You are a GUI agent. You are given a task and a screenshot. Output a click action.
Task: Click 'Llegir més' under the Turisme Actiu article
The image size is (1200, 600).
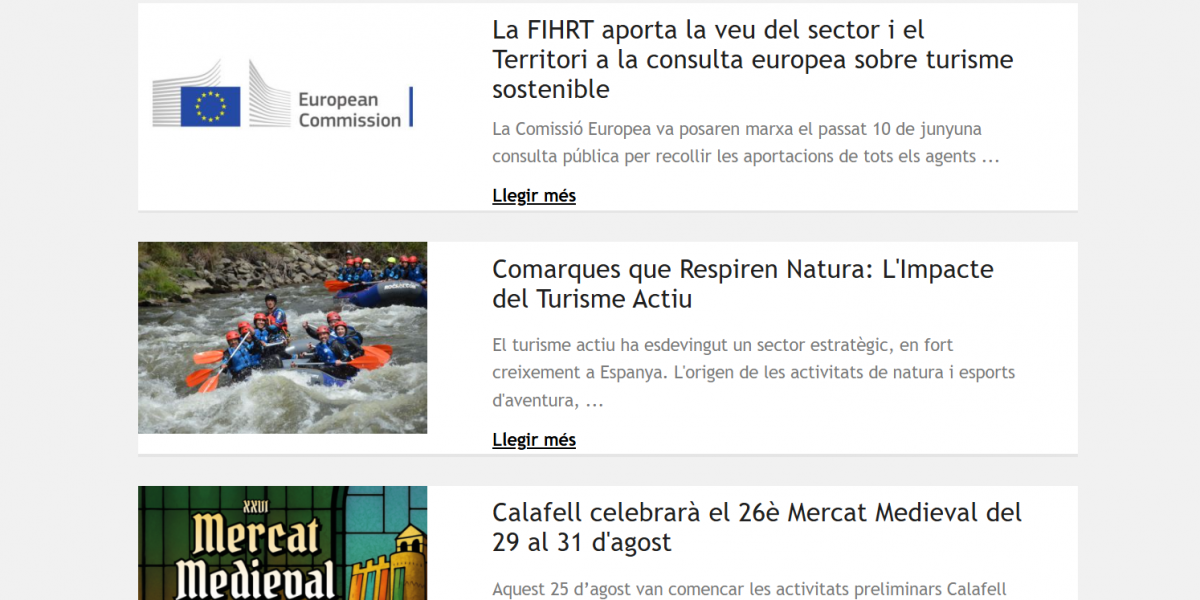click(x=534, y=440)
